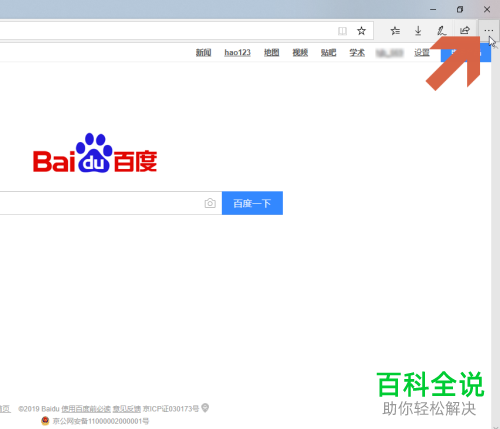Open the 使用百度前必读 footer link
The image size is (500, 429).
click(x=86, y=409)
